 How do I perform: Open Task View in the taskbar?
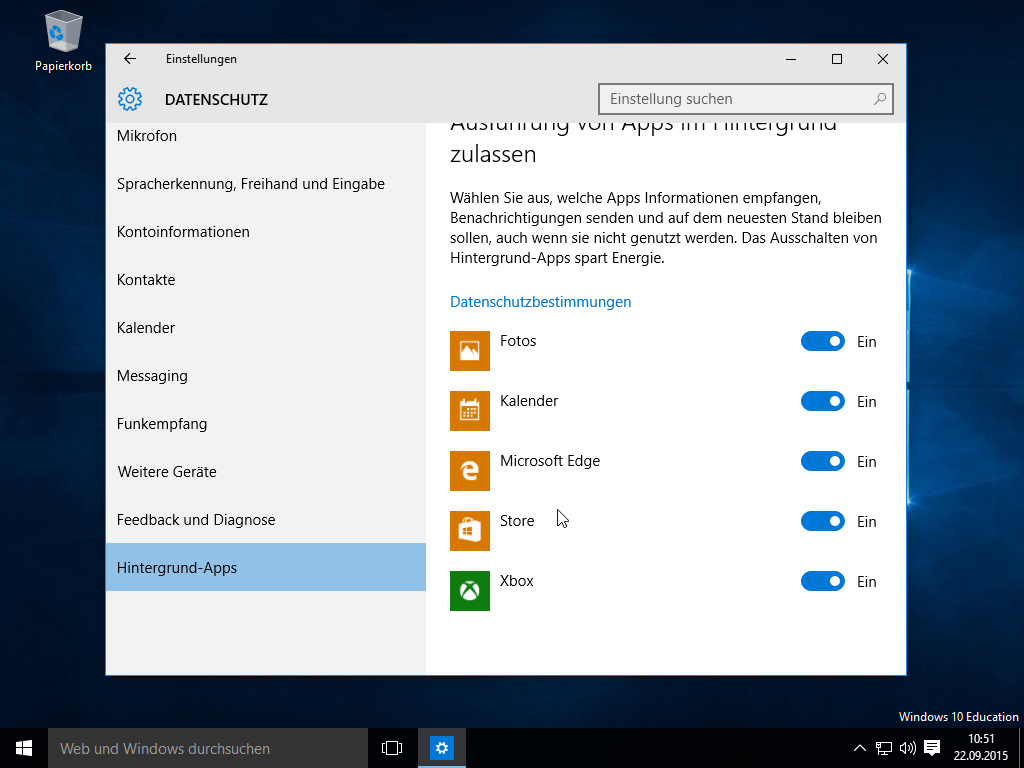pyautogui.click(x=392, y=748)
